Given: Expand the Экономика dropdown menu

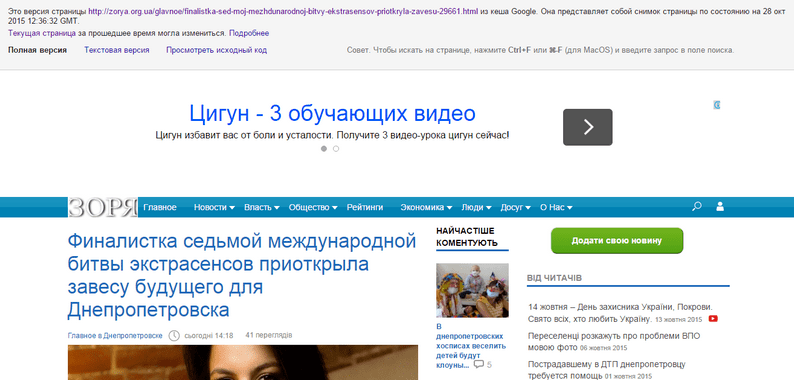Looking at the screenshot, I should click(x=426, y=207).
